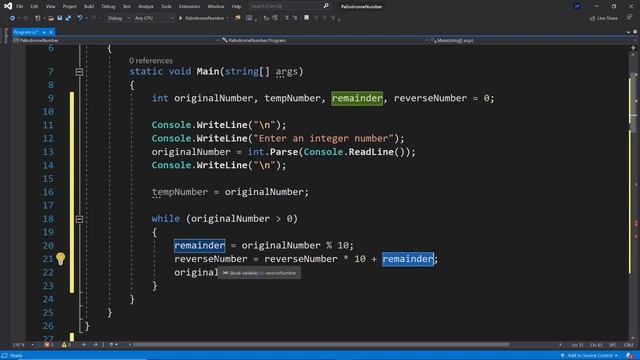Click reverseNumber declaration on line 9
The width and height of the screenshot is (640, 360).
(430, 98)
